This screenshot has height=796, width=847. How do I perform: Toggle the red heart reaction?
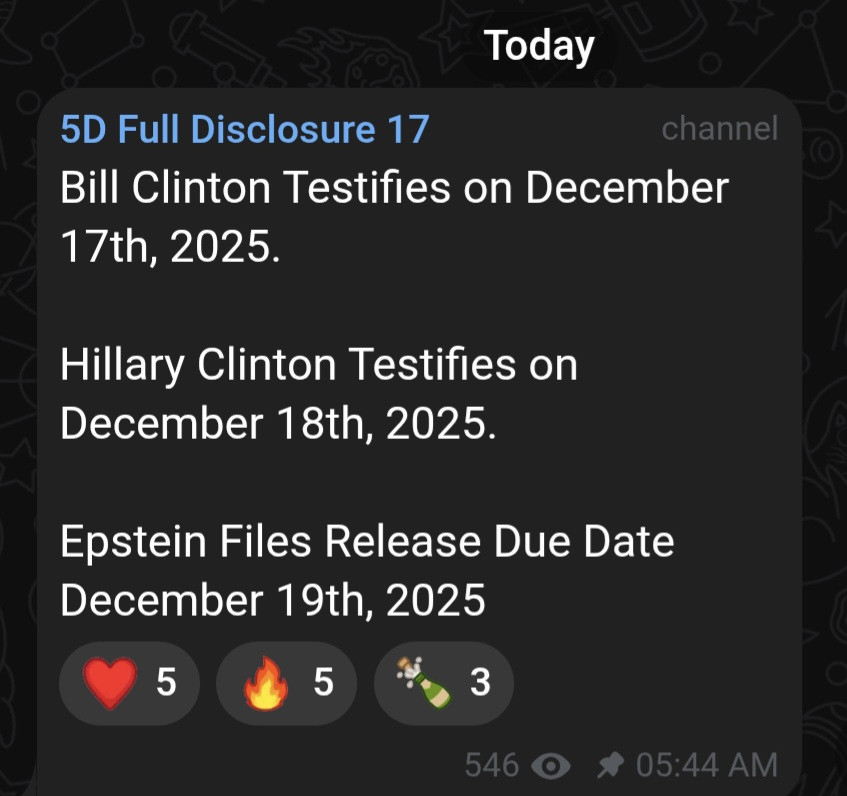(x=129, y=683)
